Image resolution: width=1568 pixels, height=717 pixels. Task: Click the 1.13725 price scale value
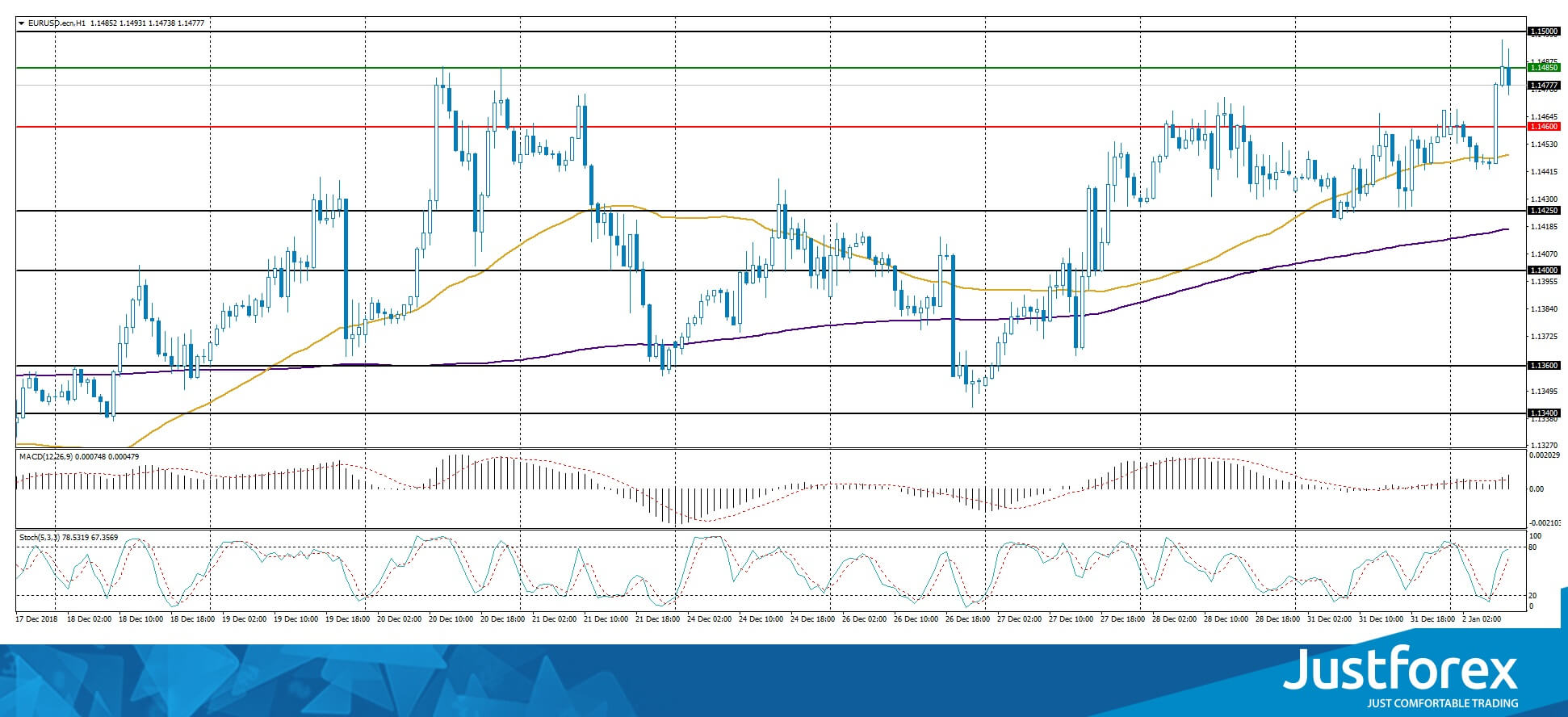pyautogui.click(x=1545, y=337)
